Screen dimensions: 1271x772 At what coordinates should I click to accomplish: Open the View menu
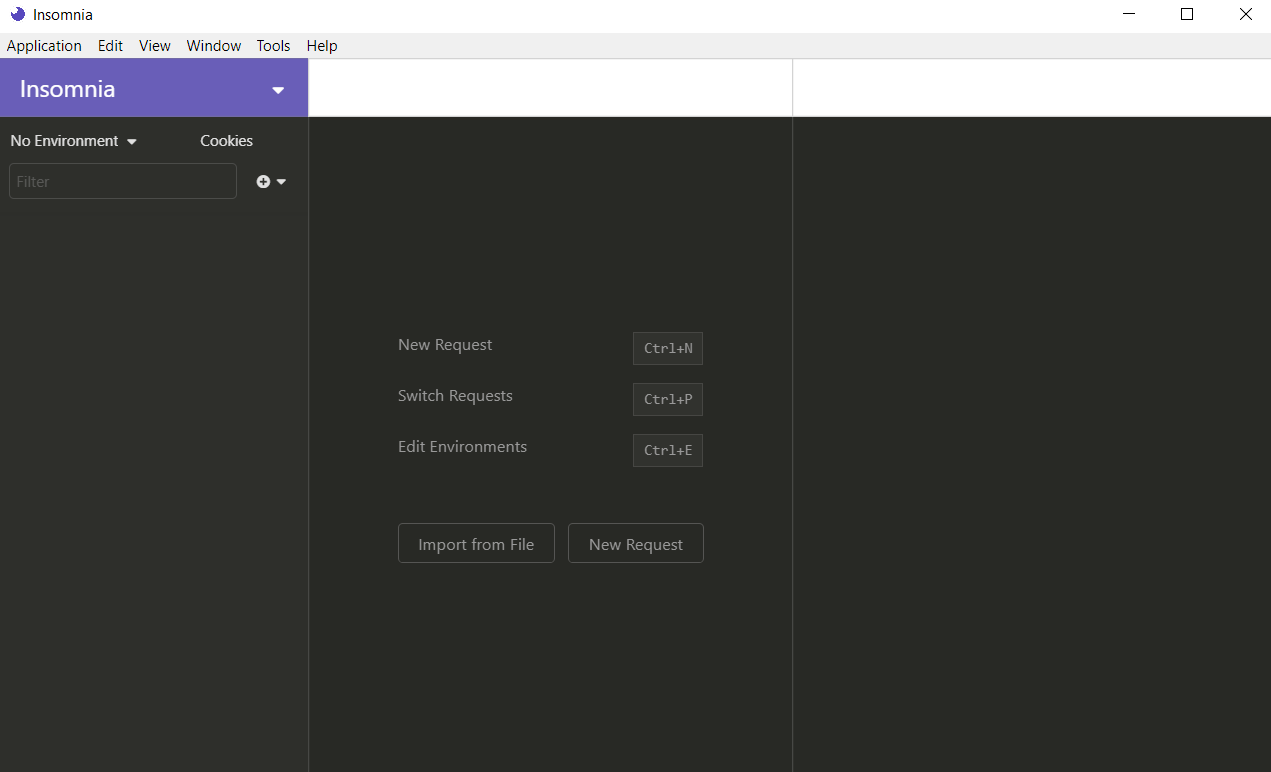(x=154, y=46)
